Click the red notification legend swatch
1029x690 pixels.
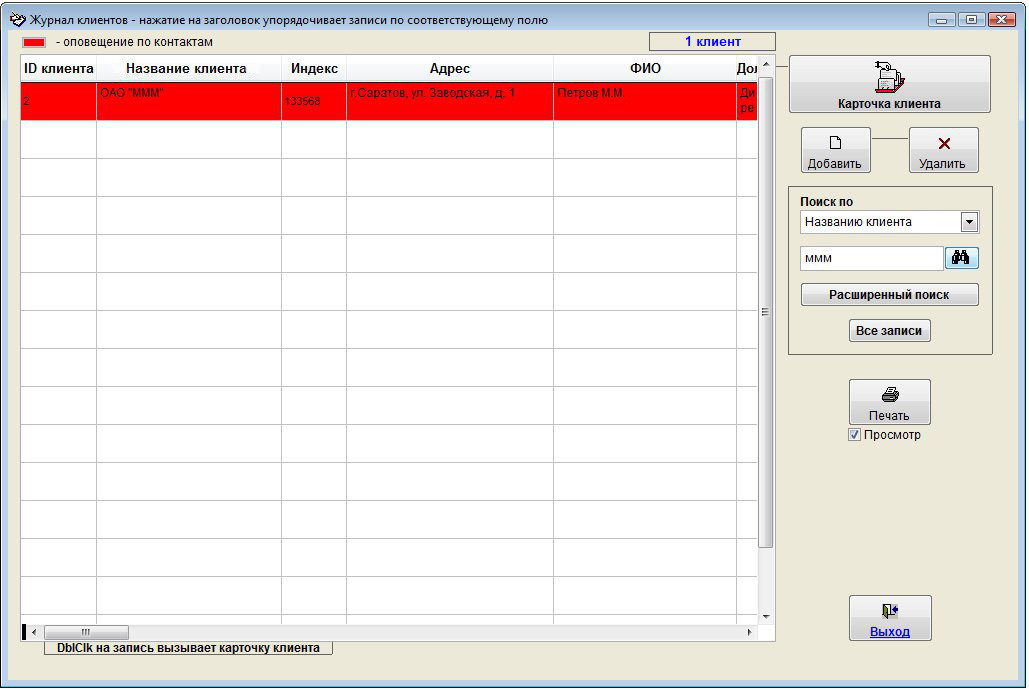point(34,42)
